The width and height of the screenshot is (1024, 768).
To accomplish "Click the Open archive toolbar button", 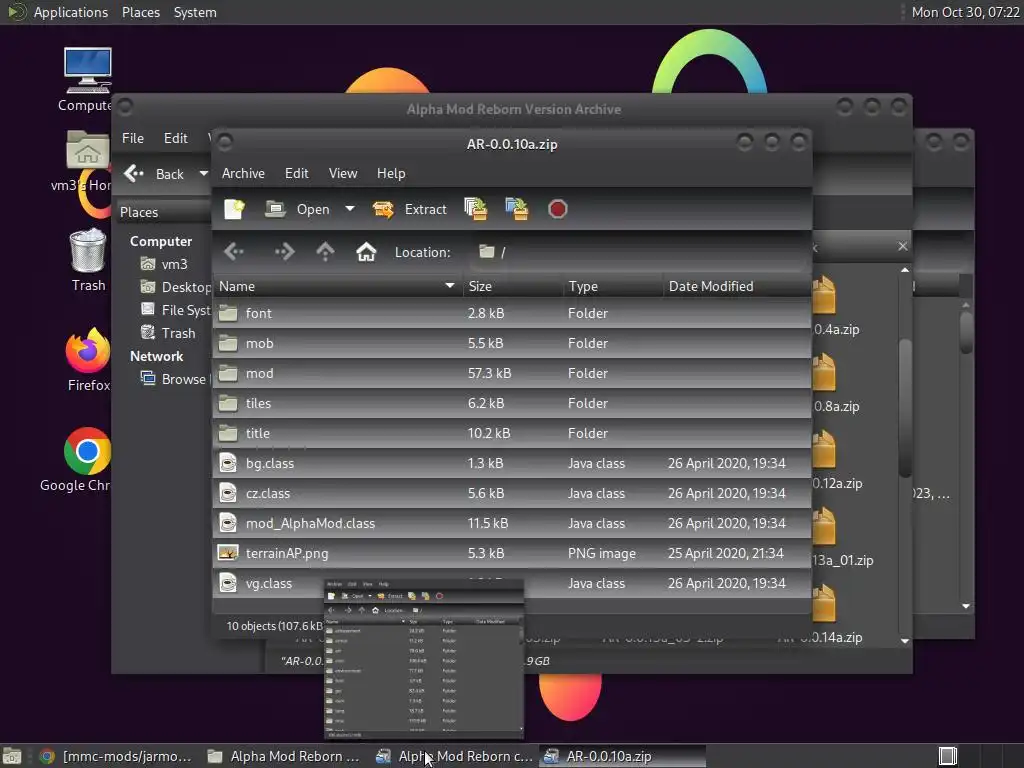I will [x=298, y=210].
